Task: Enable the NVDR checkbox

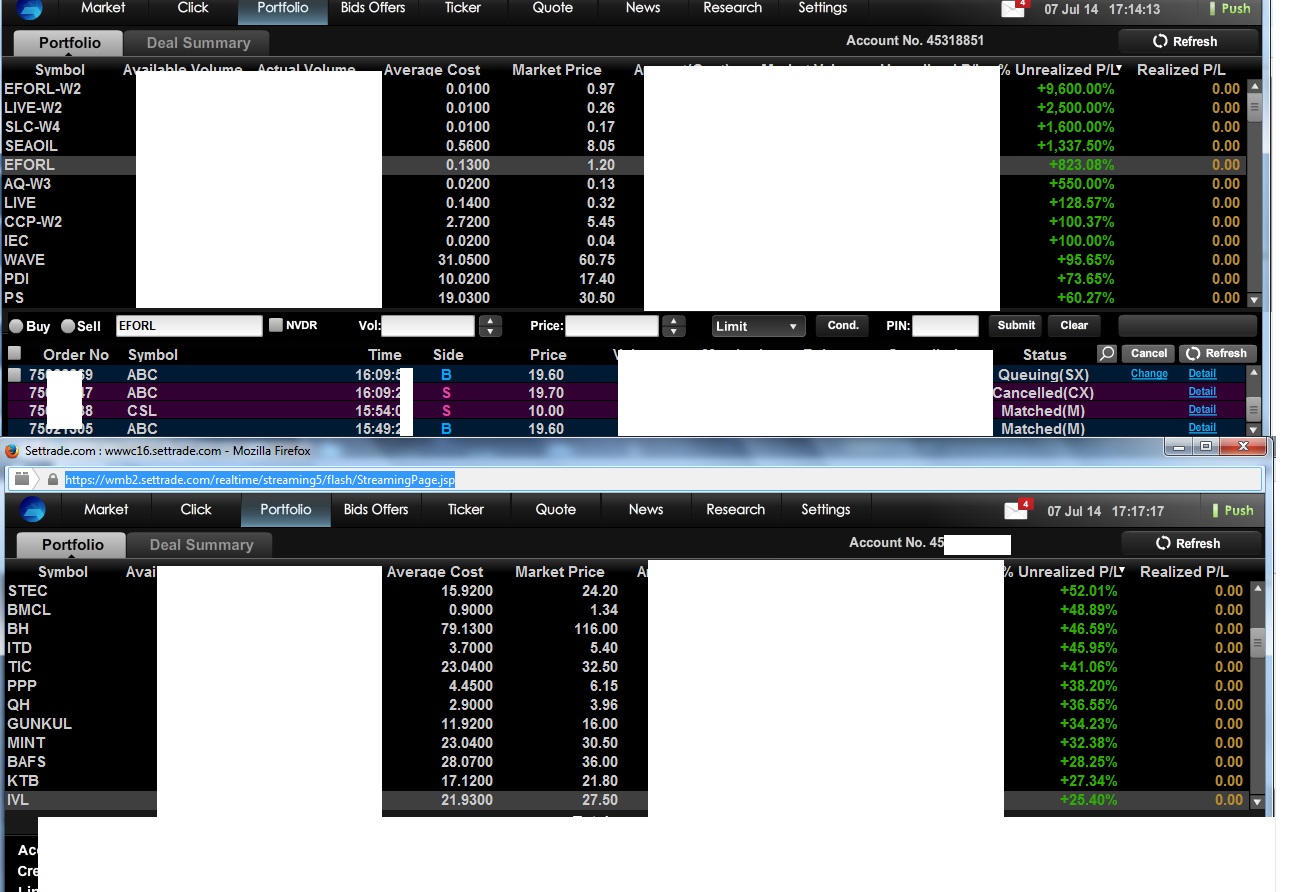Action: [276, 325]
